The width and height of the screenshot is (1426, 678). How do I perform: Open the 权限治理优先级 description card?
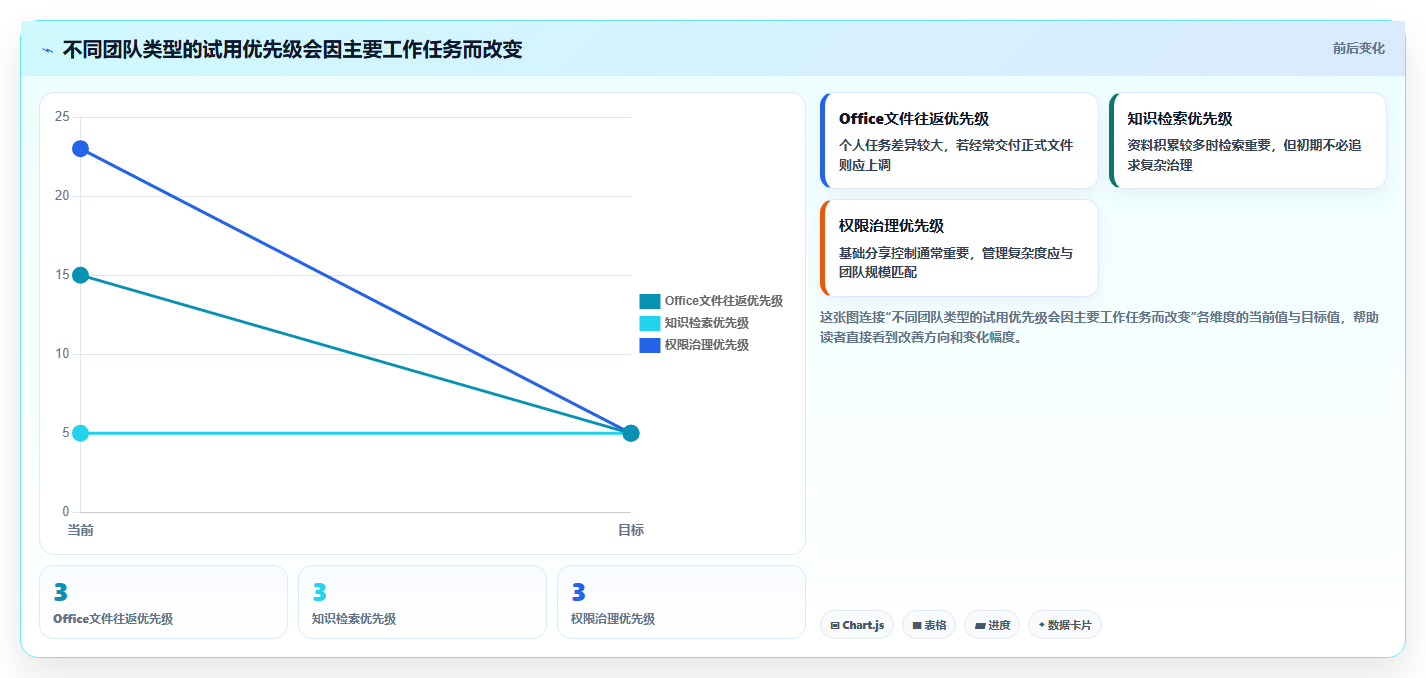959,248
